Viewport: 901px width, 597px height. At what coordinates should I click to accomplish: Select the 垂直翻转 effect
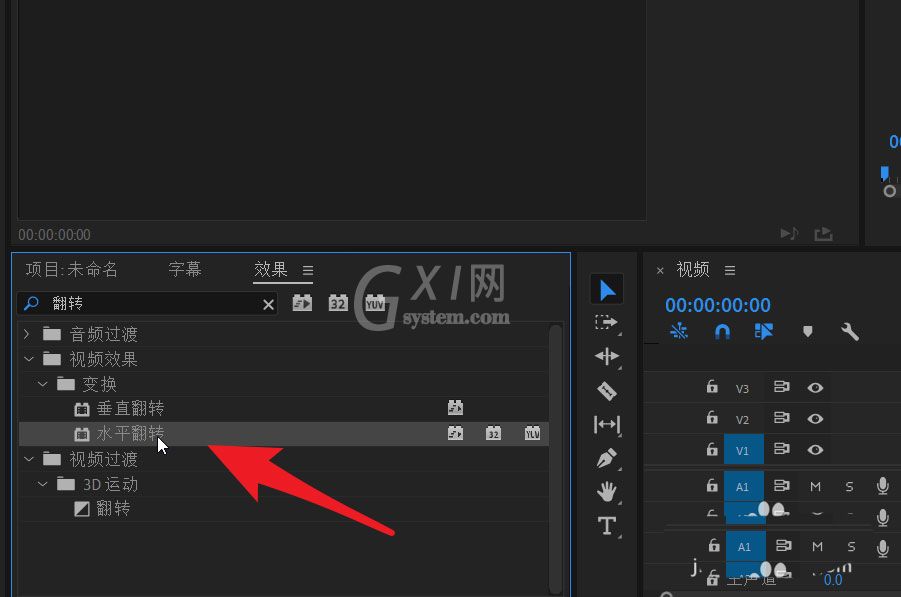pos(130,409)
